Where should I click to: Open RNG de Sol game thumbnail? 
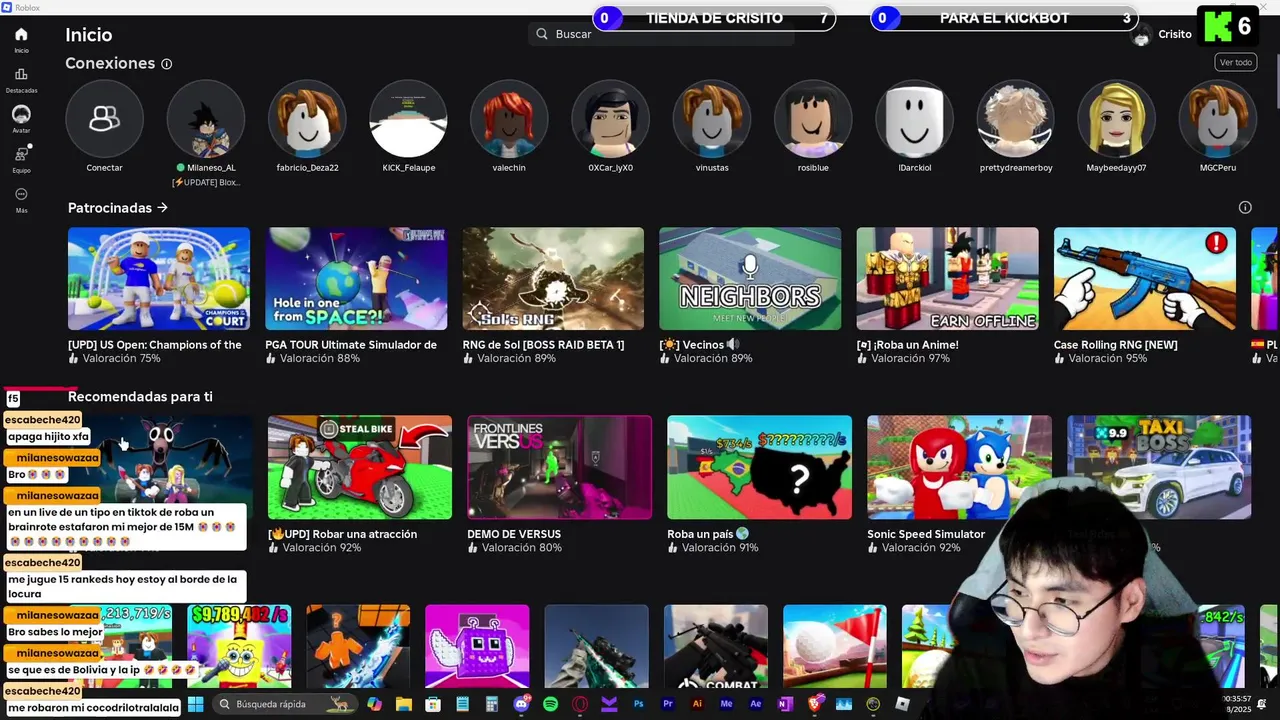(x=553, y=279)
